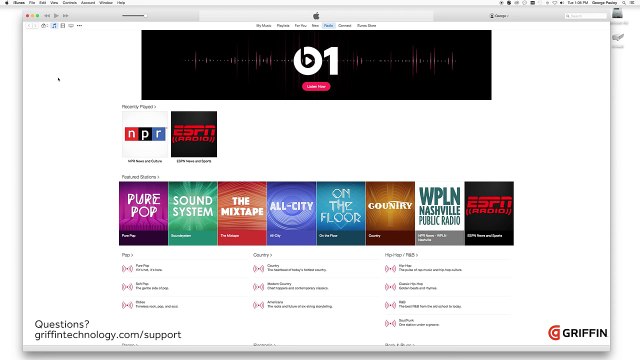Switch to the Connect tab
This screenshot has height=360, width=640.
(345, 26)
